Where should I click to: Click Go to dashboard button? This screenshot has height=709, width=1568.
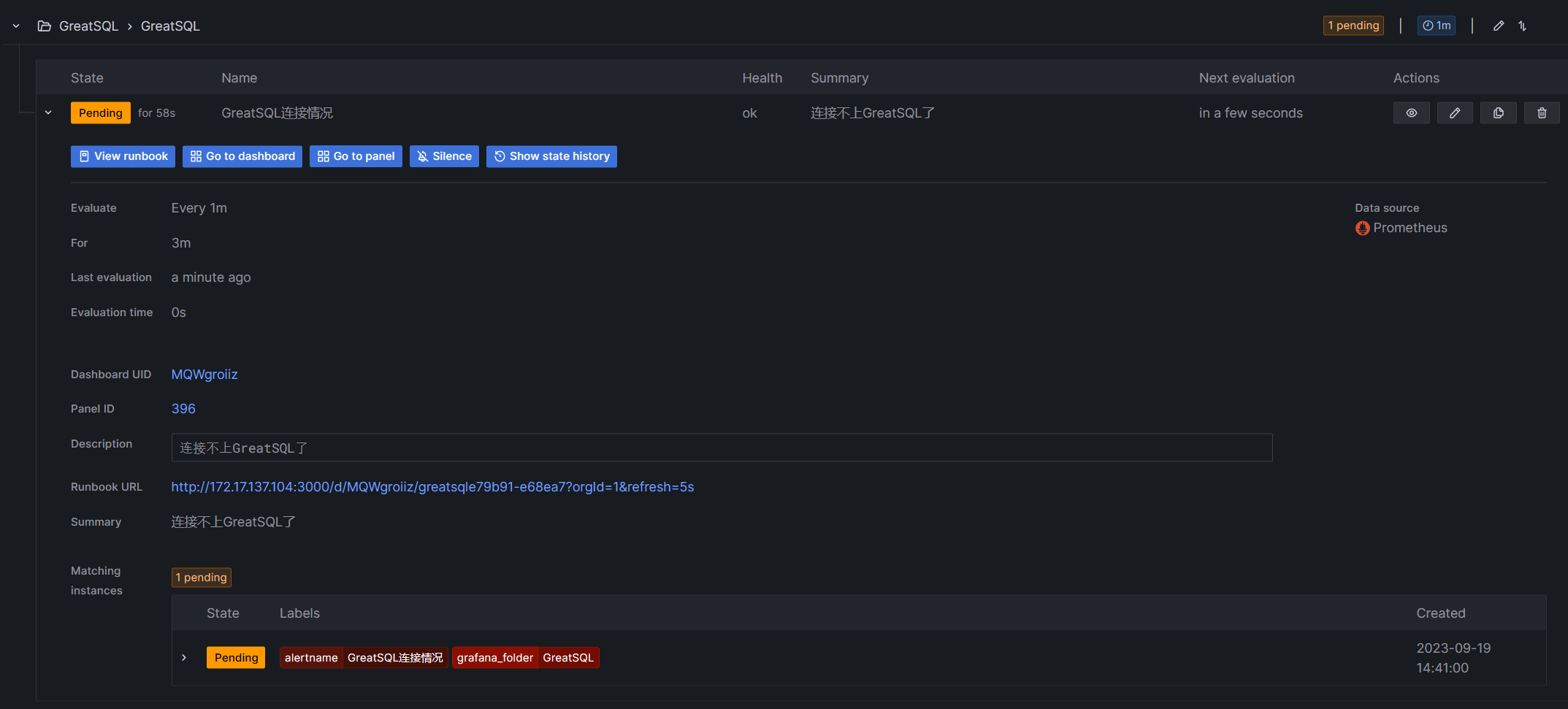[x=242, y=156]
